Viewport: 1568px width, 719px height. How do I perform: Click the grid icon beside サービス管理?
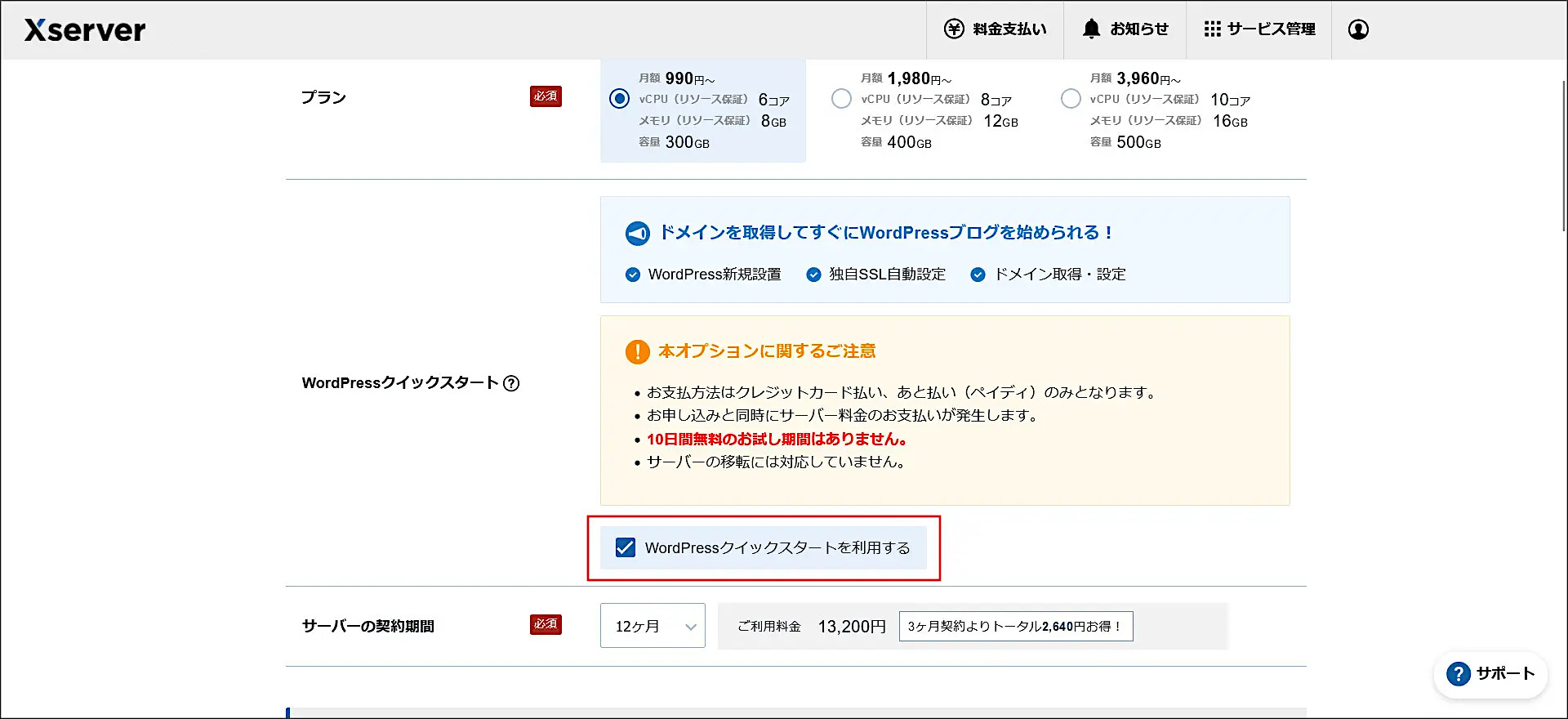(1212, 29)
